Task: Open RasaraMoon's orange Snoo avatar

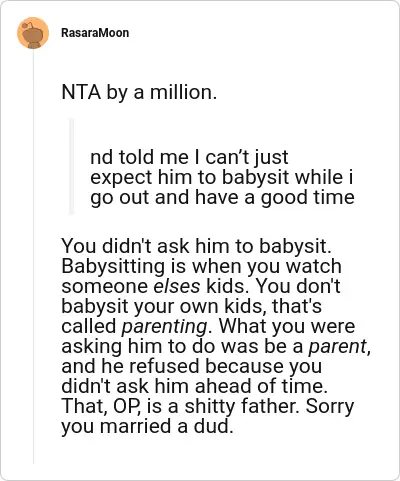Action: pyautogui.click(x=33, y=33)
